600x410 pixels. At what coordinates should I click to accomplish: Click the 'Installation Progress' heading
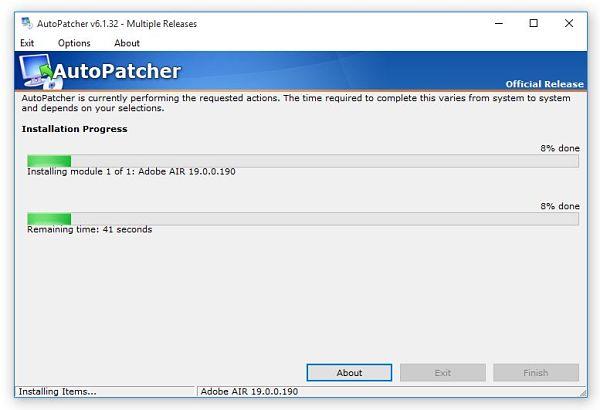coord(75,129)
